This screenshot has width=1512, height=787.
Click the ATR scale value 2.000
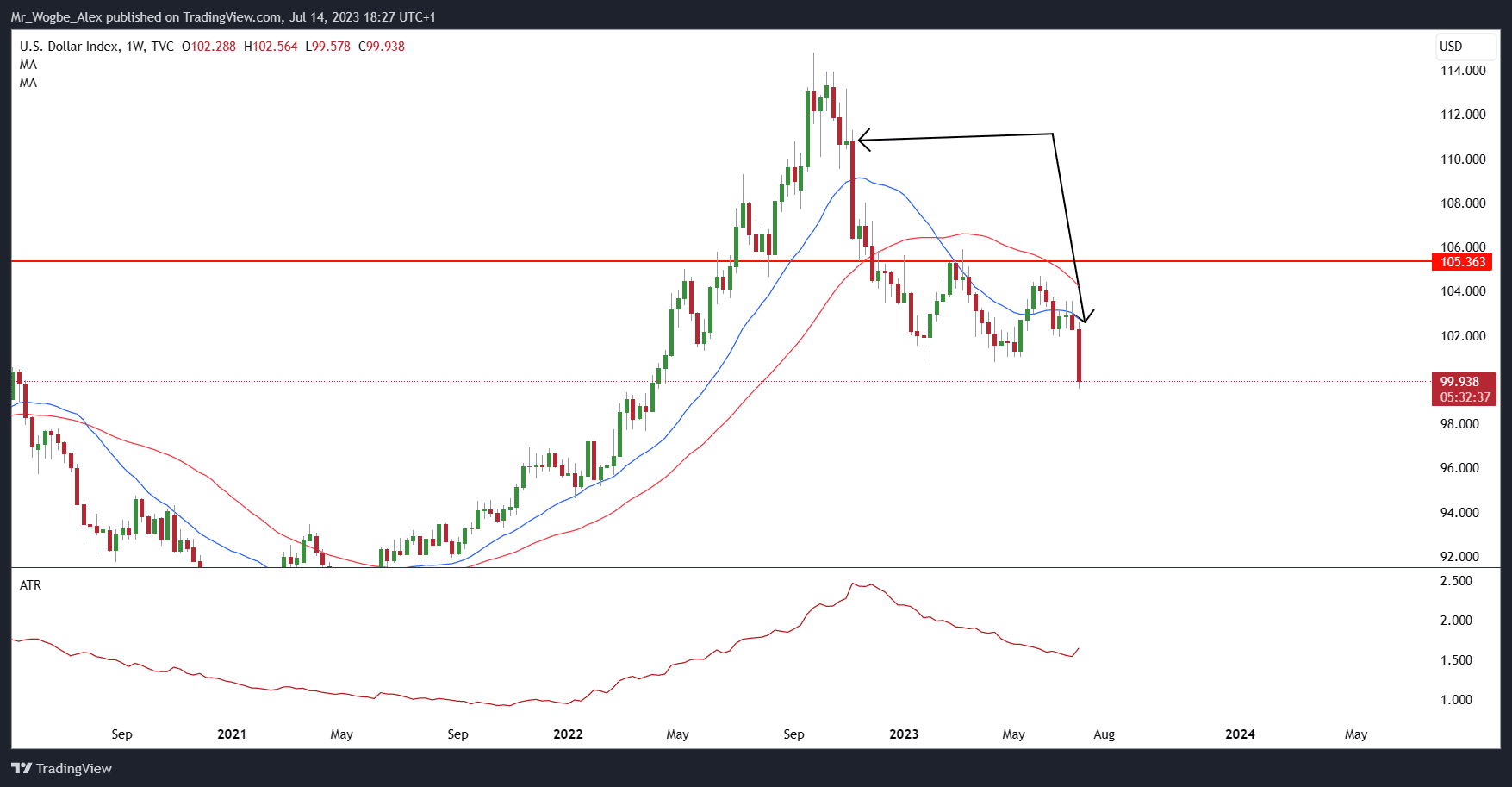[1456, 621]
